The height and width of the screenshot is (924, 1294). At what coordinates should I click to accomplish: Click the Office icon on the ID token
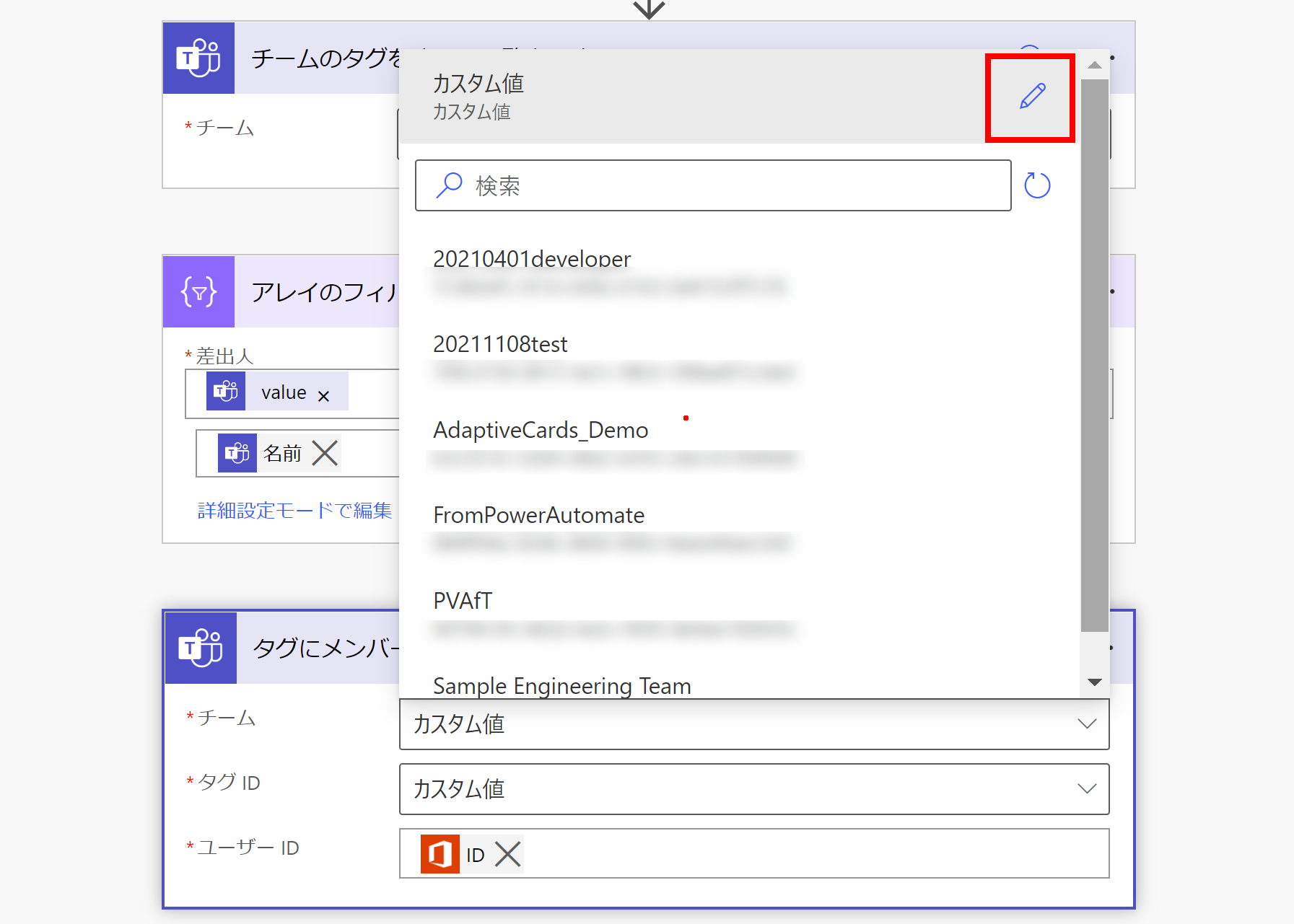tap(441, 853)
